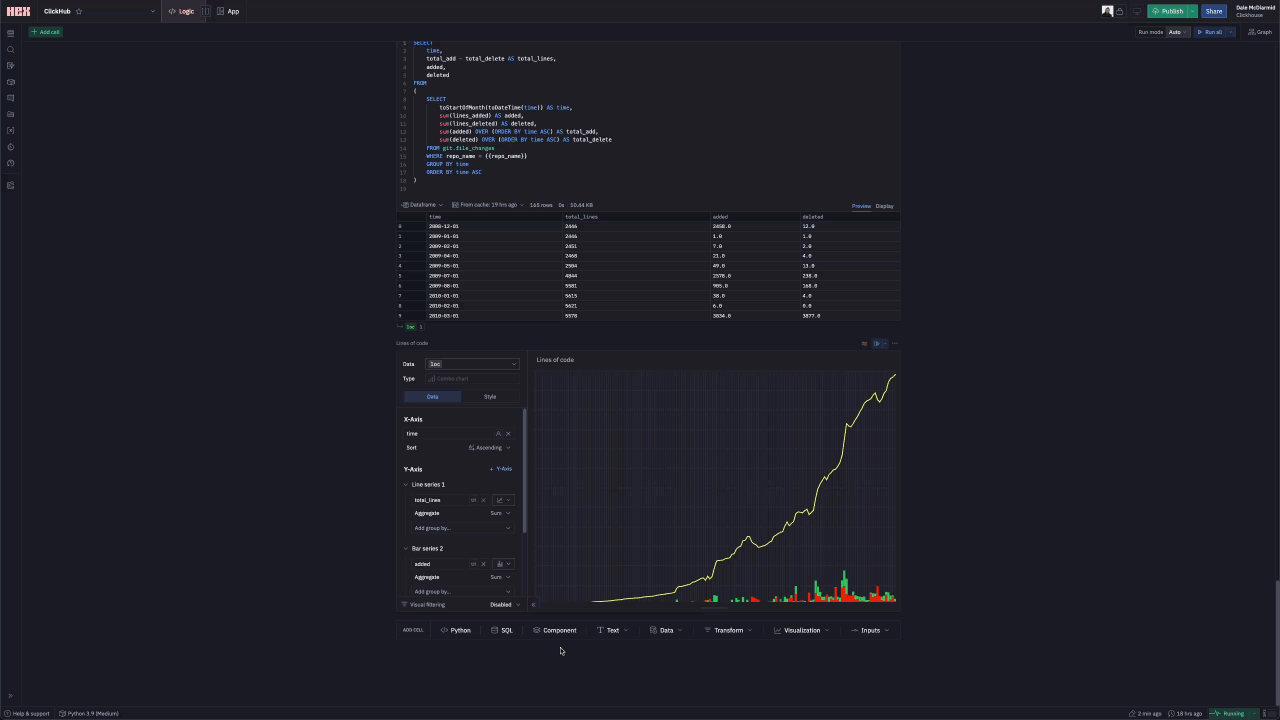Screen dimensions: 1280x720
Task: Open the search icon in left sidebar
Action: tap(11, 49)
